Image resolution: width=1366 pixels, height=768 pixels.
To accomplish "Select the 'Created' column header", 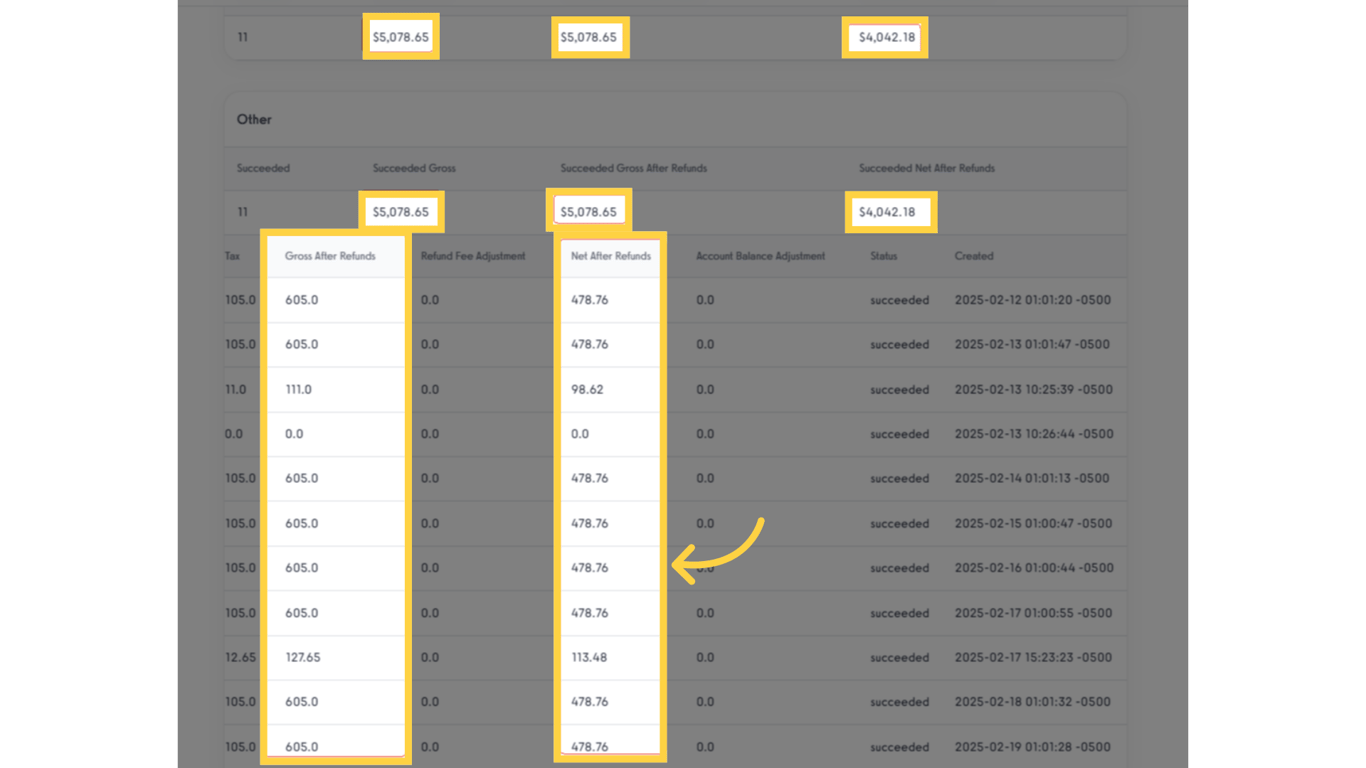I will tap(973, 256).
